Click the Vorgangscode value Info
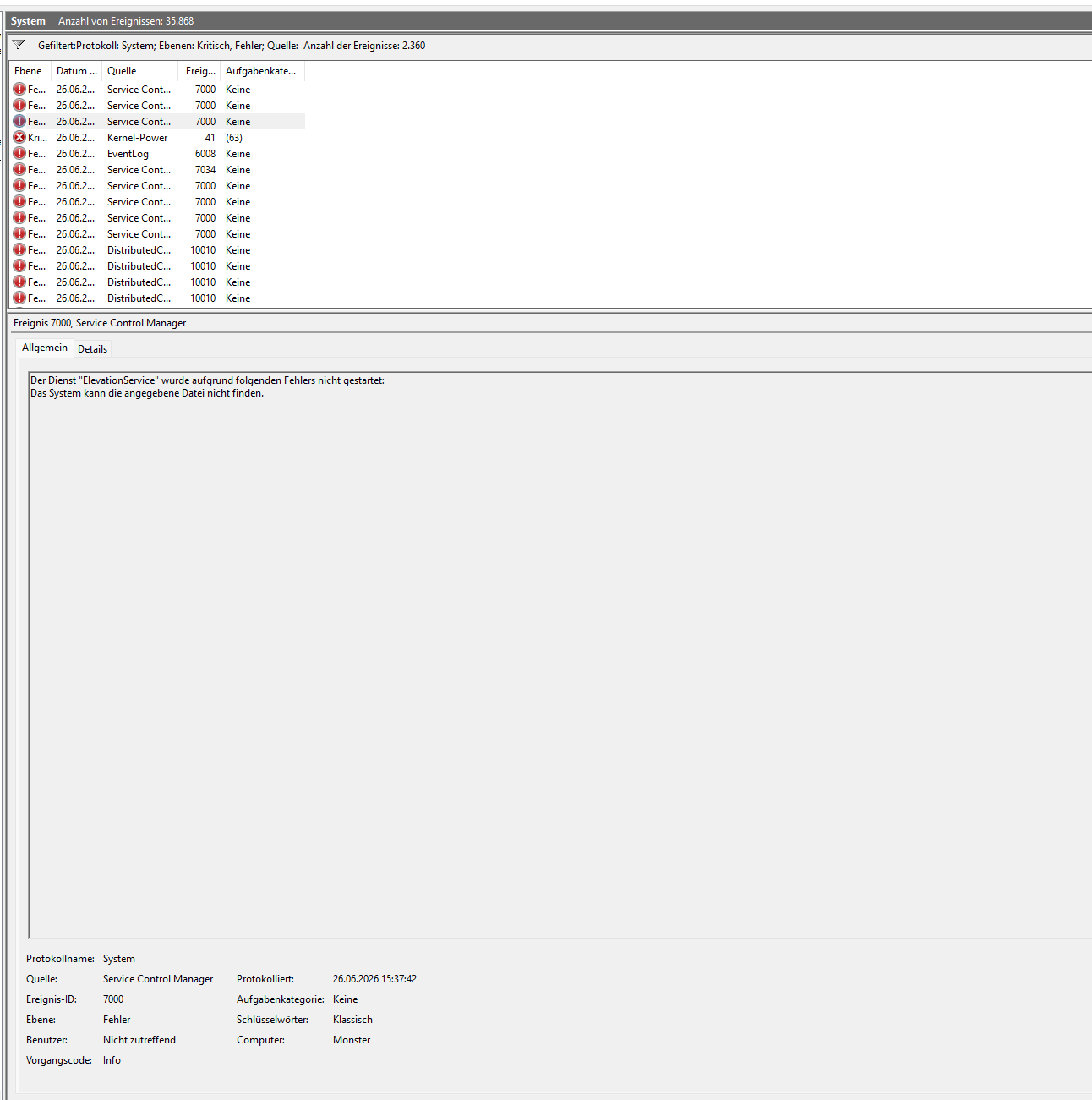 pos(112,1059)
